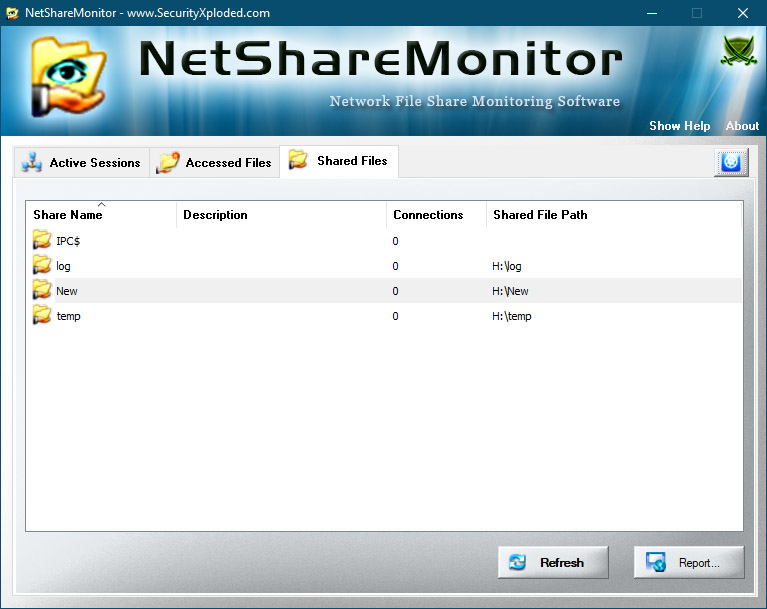Click the NetShareMonitor folder-eye logo
Viewport: 767px width, 609px height.
68,77
